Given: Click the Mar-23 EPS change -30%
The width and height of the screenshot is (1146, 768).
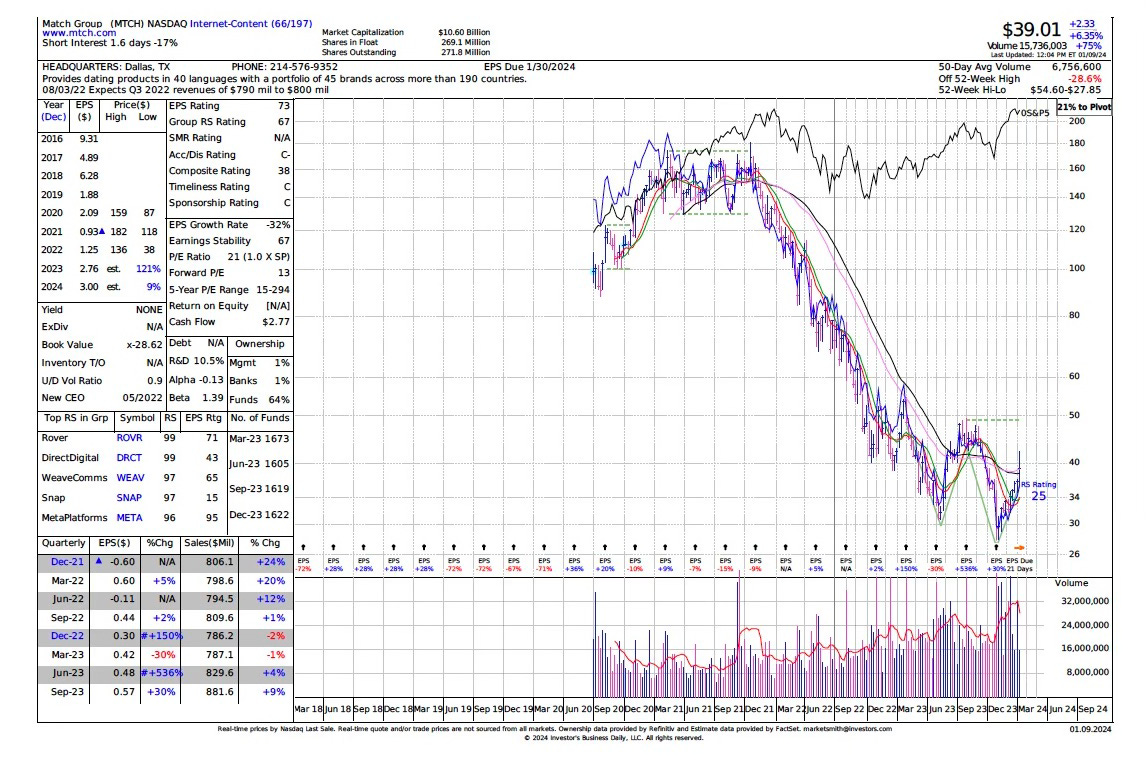Looking at the screenshot, I should [163, 655].
